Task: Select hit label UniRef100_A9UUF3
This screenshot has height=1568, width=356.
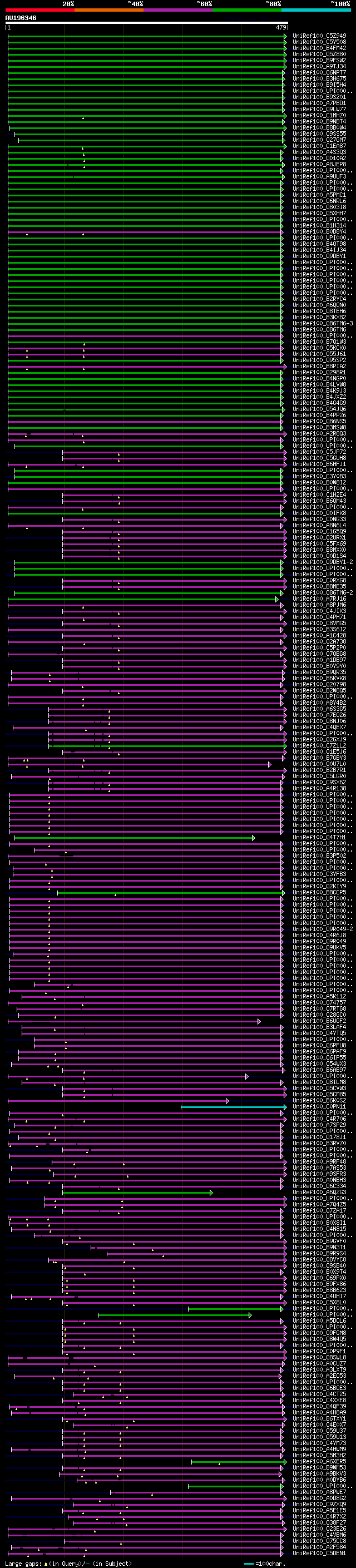Action: pos(319,176)
